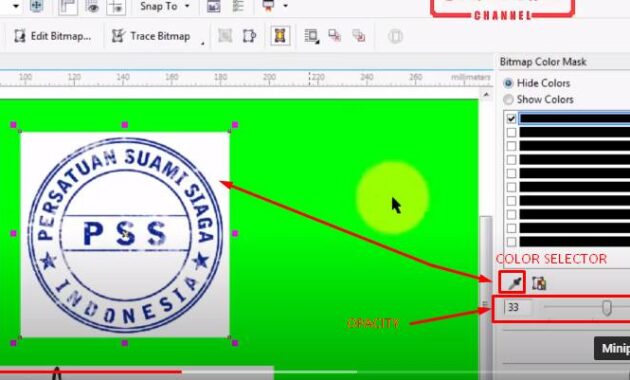The image size is (630, 380).
Task: Uncheck the first color mask checkbox
Action: pyautogui.click(x=511, y=118)
